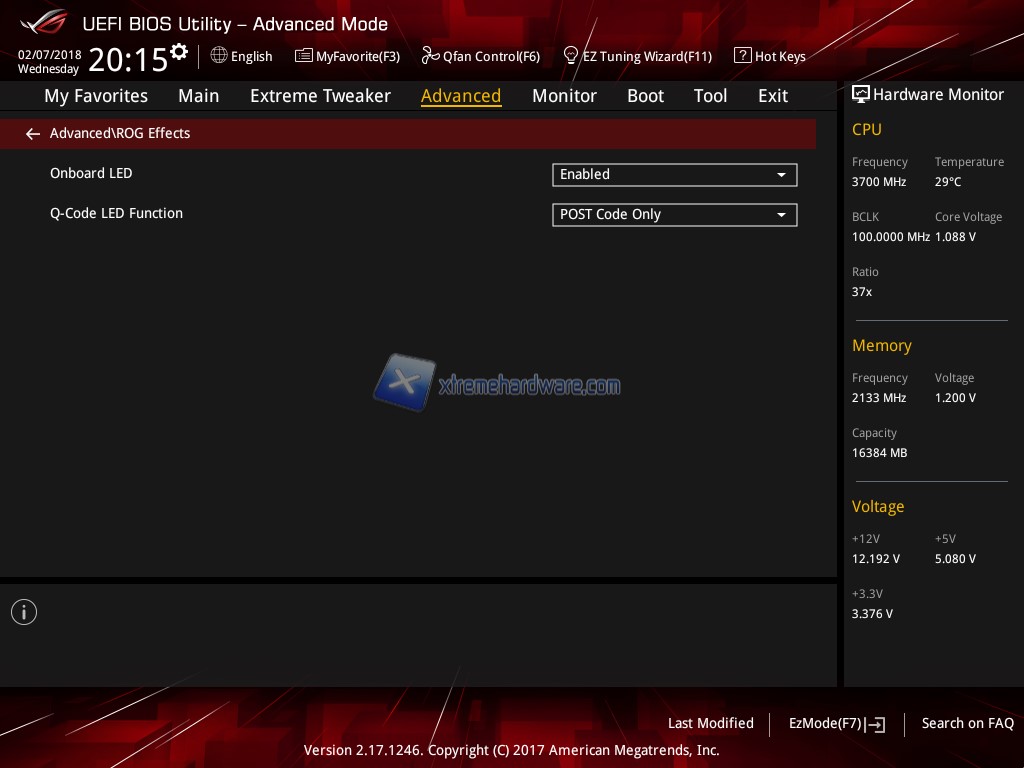1024x768 pixels.
Task: Switch to the Extreme Tweaker tab
Action: (x=320, y=96)
